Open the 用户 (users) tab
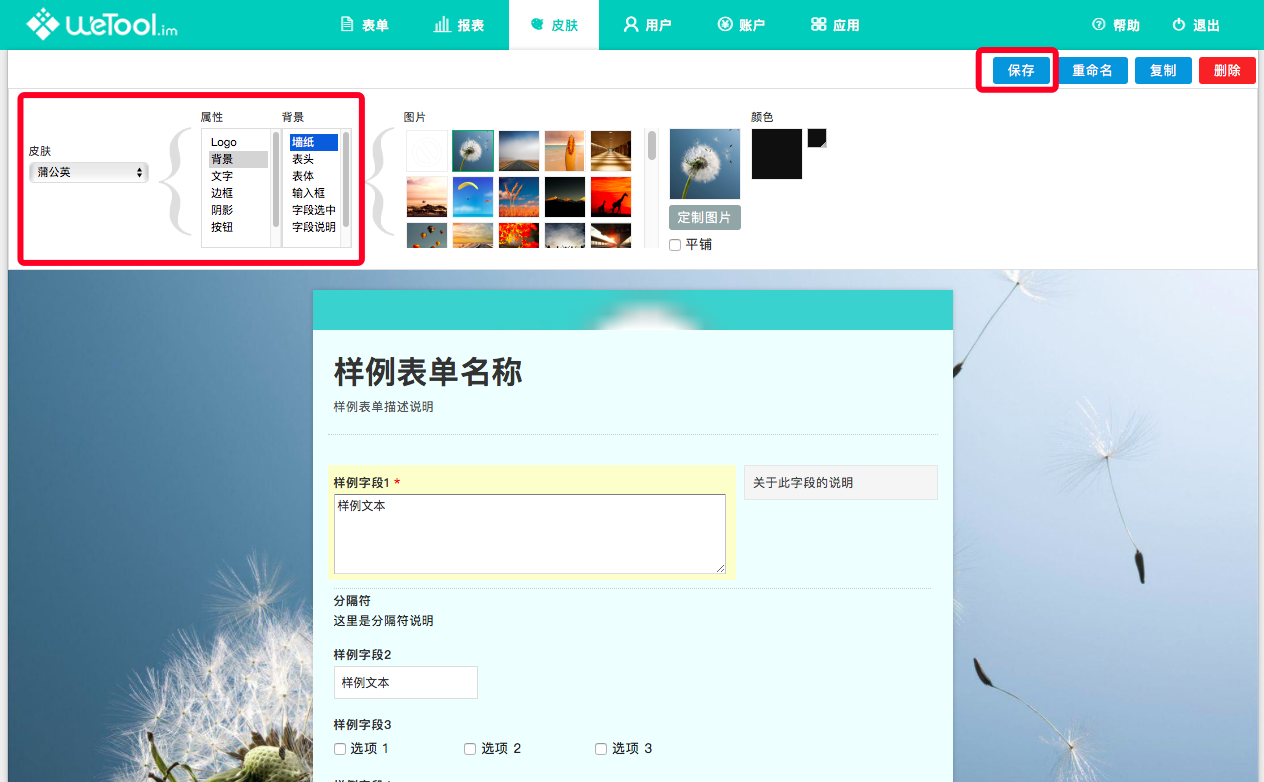Screen dimensions: 1264x782 [x=647, y=25]
